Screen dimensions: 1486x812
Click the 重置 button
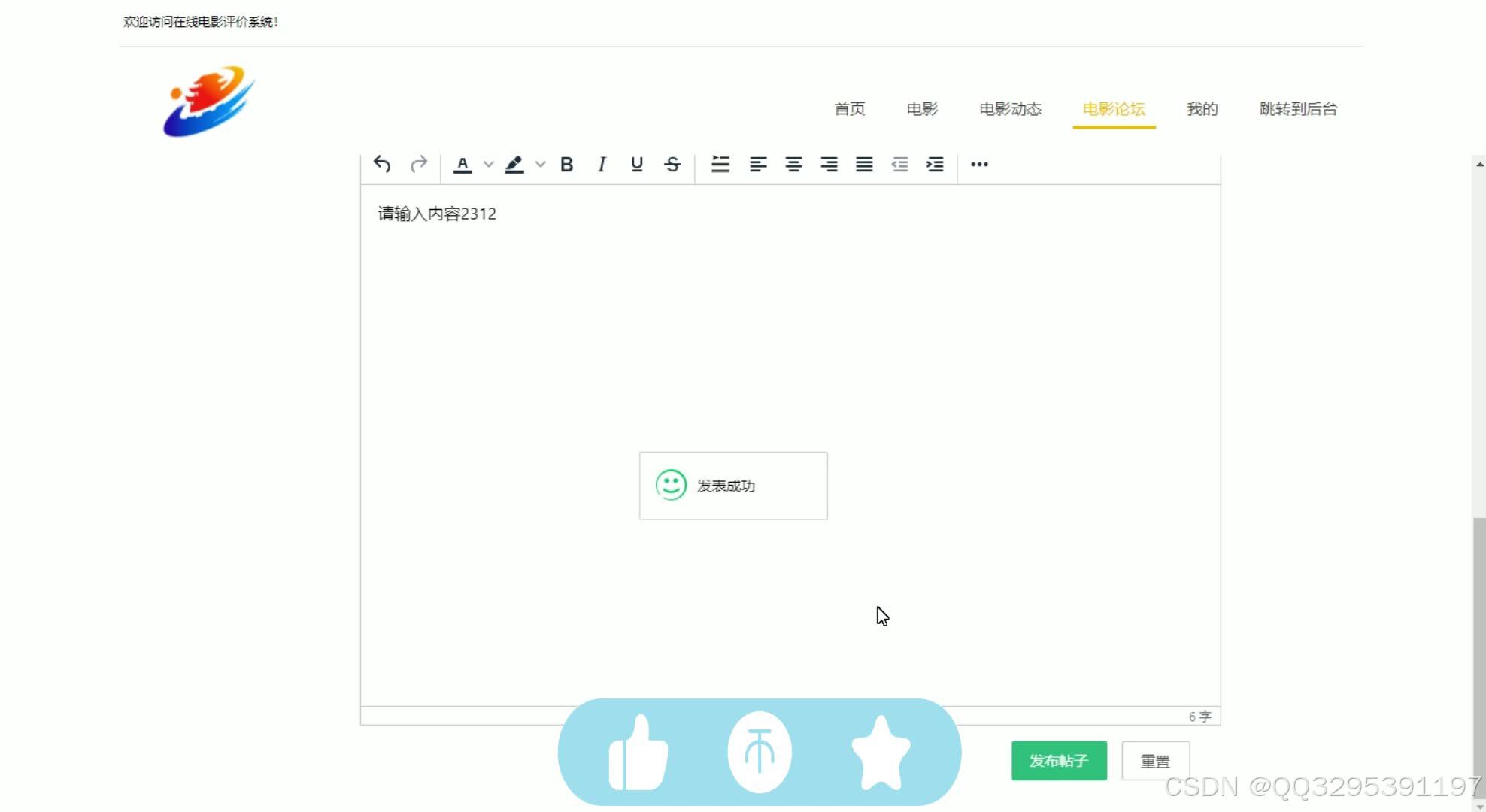(x=1155, y=761)
